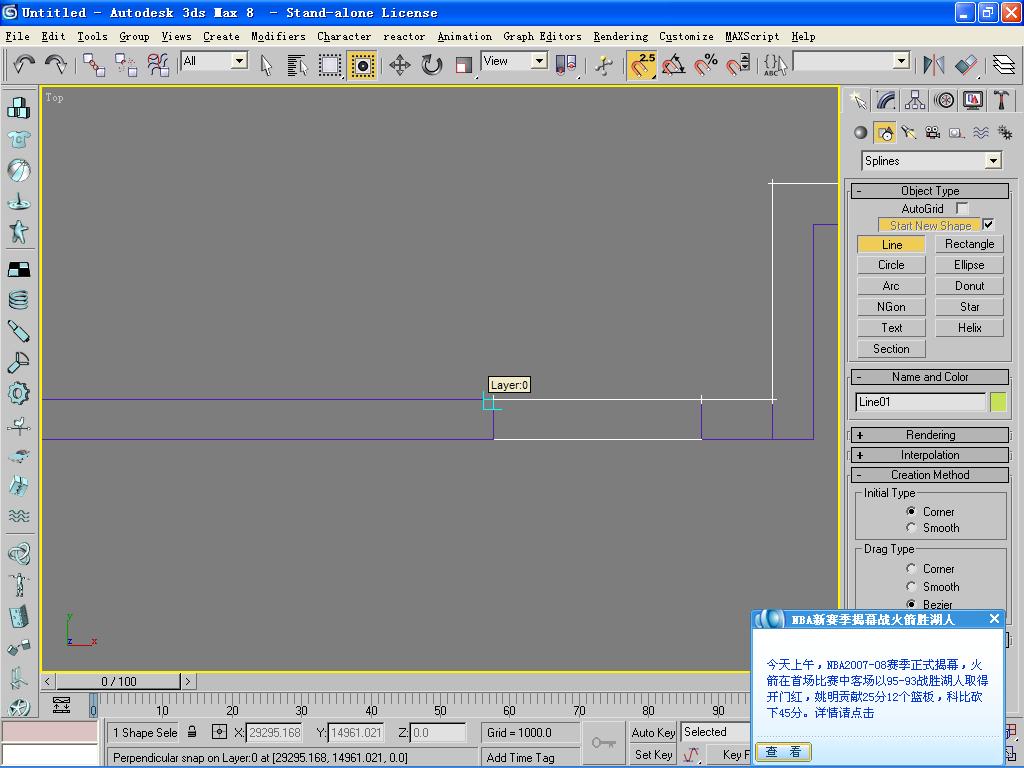
Task: Open the Splines category dropdown
Action: tap(992, 161)
